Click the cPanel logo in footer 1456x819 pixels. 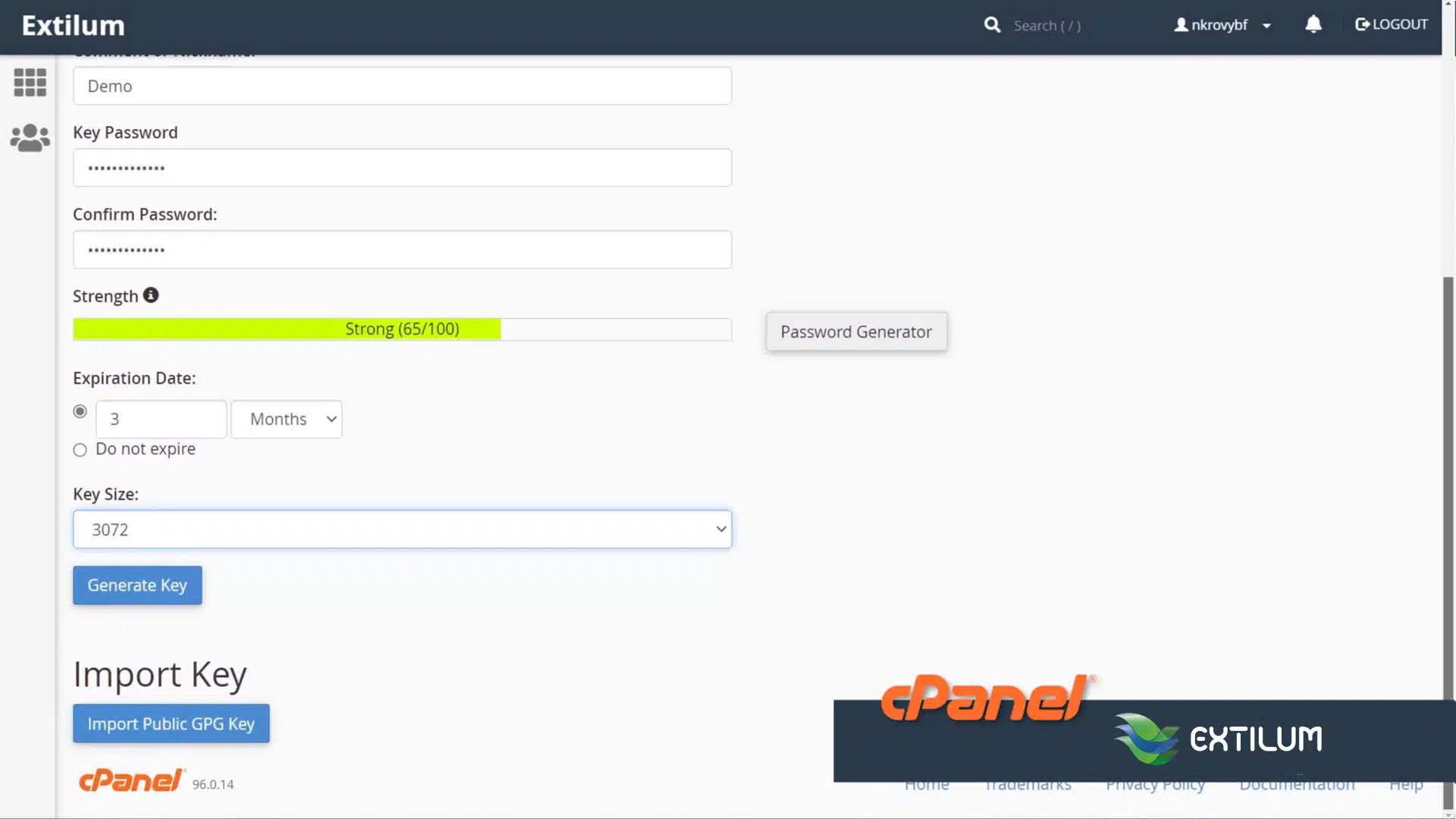pos(132,780)
